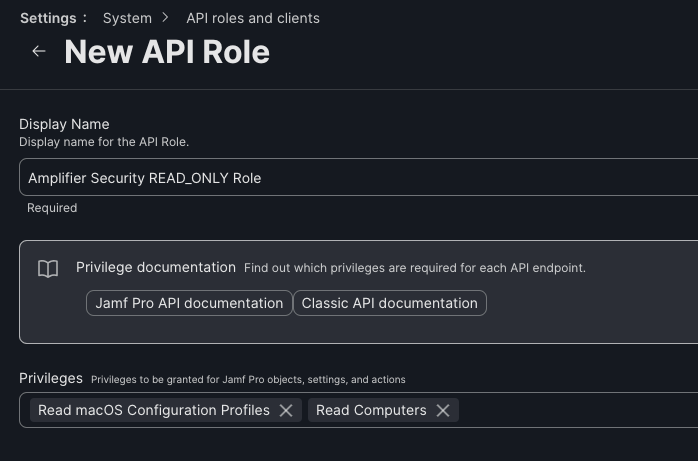698x461 pixels.
Task: Open API roles and clients breadcrumb
Action: click(x=253, y=18)
